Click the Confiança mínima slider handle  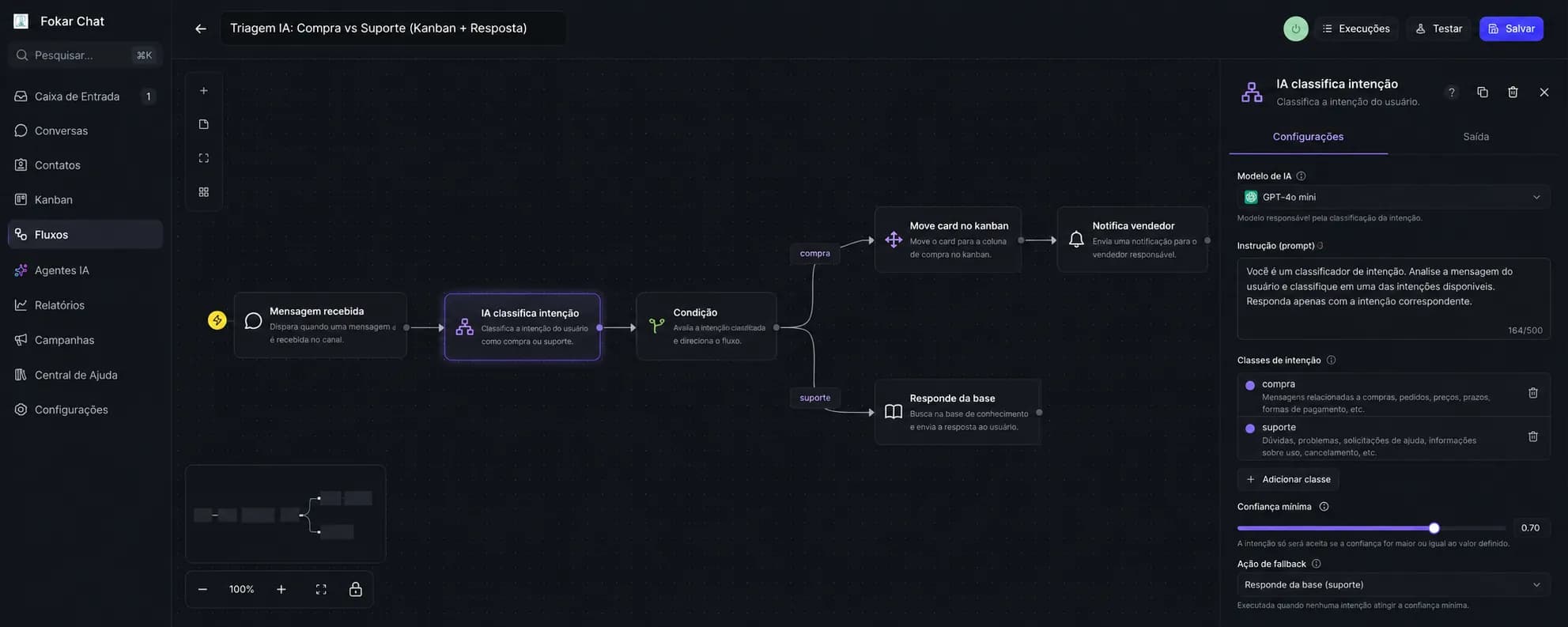(1434, 528)
